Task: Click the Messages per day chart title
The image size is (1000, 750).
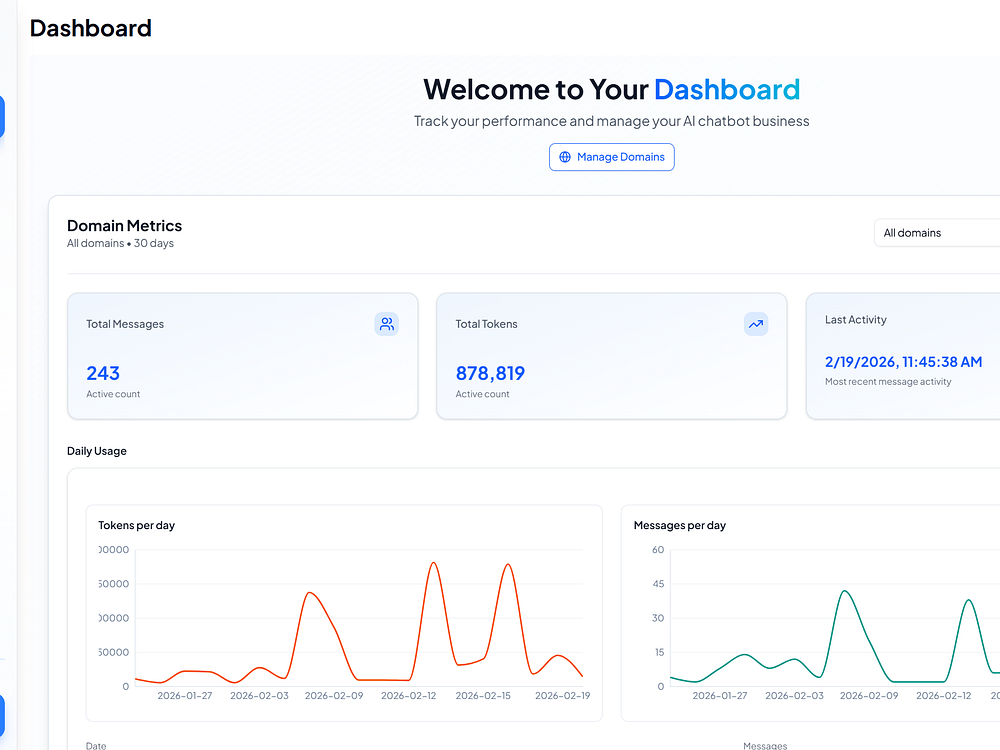Action: (x=680, y=526)
